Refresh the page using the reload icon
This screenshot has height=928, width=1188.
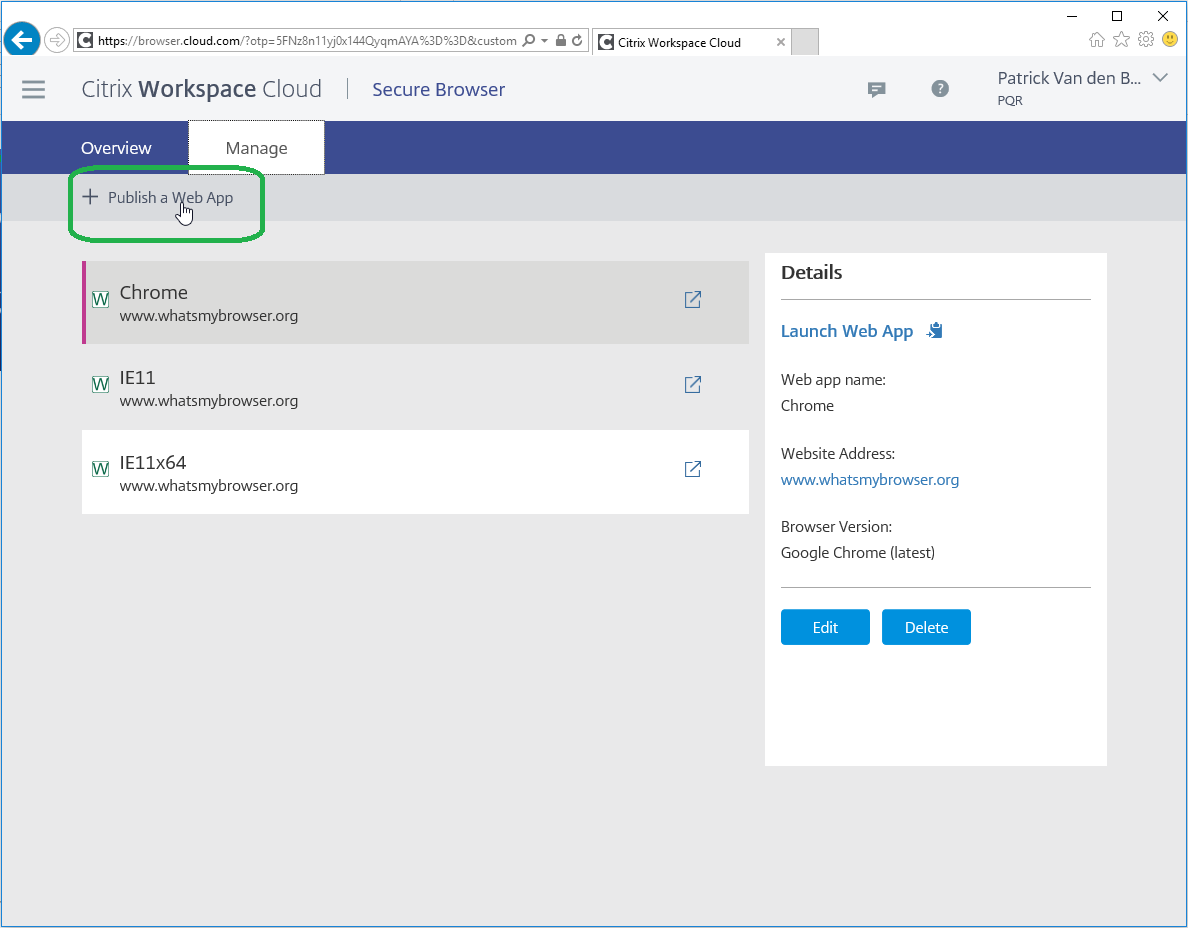pos(577,40)
